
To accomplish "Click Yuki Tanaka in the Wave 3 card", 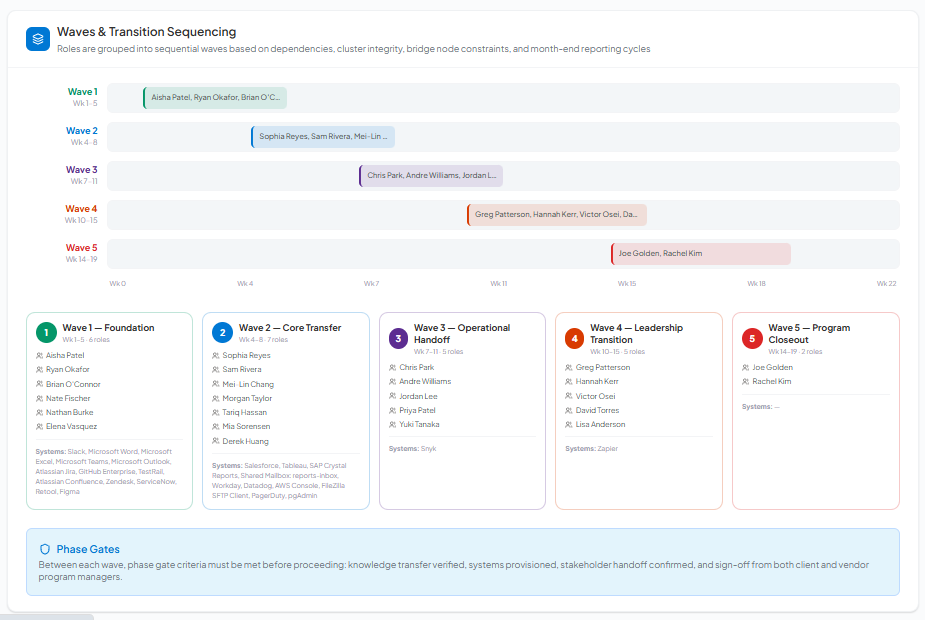I will point(419,424).
